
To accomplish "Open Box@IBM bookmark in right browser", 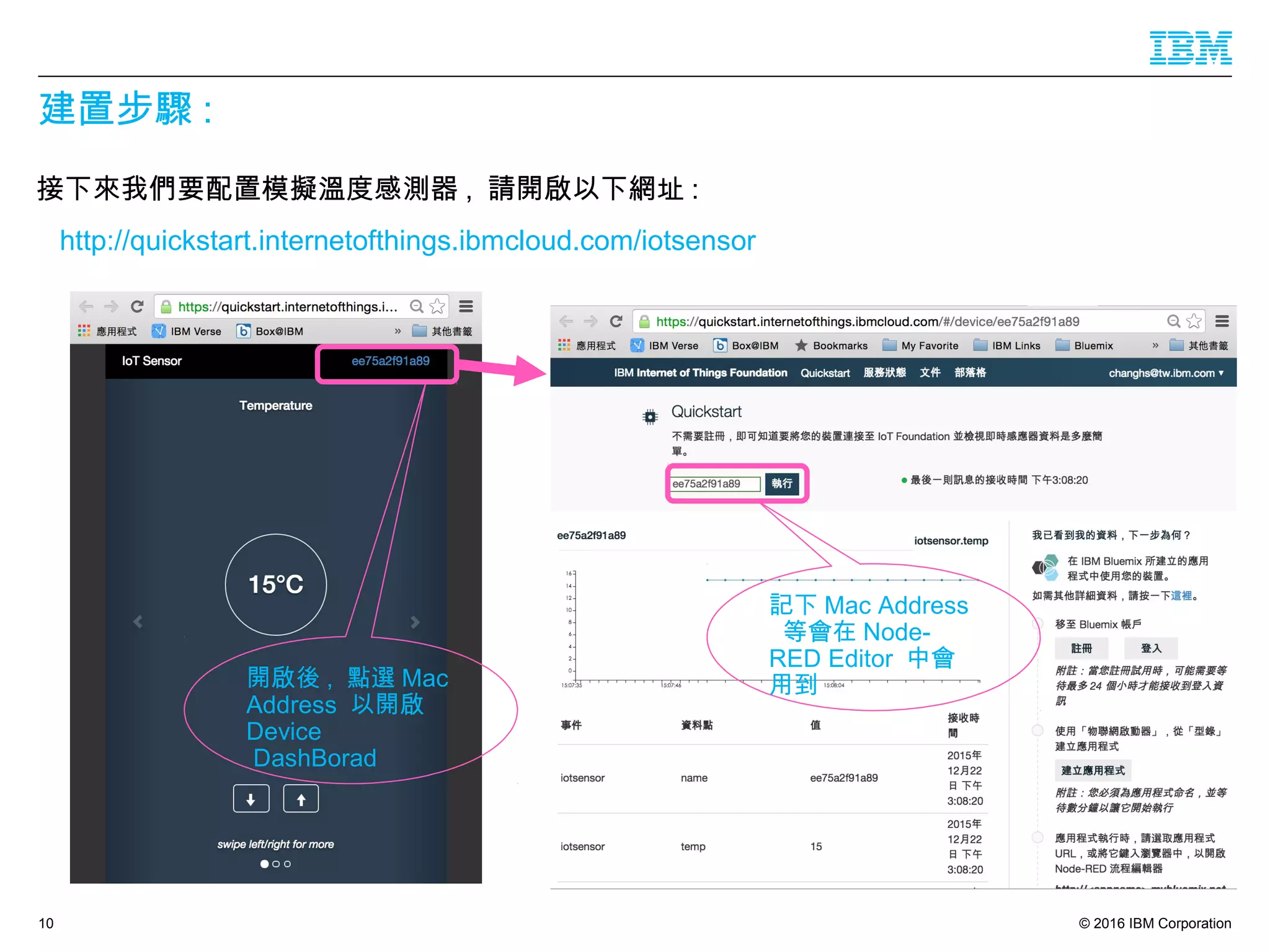I will 746,345.
